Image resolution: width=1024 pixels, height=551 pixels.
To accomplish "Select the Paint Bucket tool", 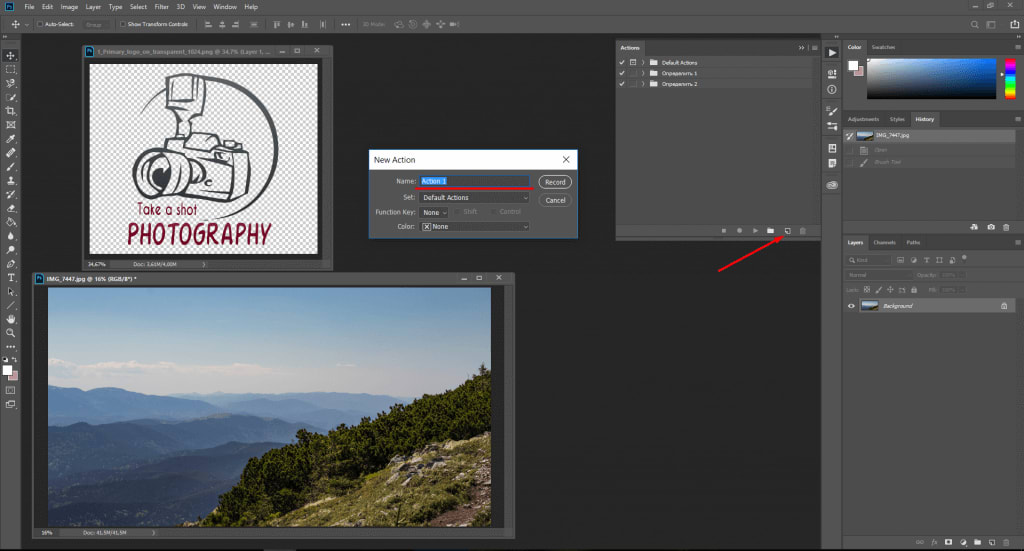I will 10,222.
